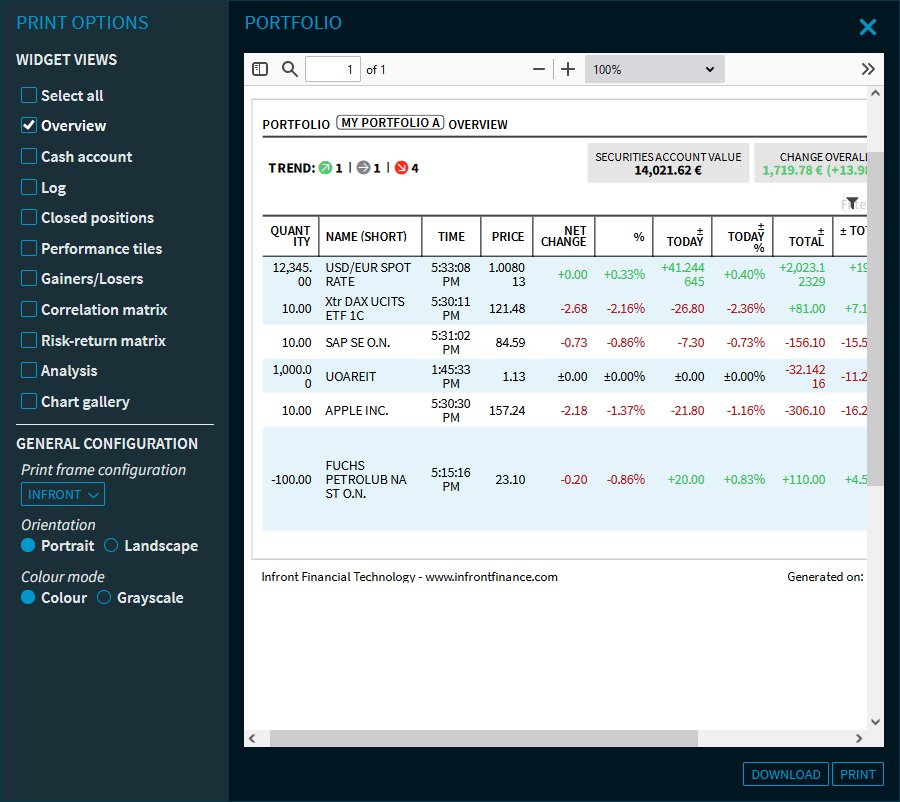Expand the 100% zoom level dropdown
Screen dimensions: 900x802
tap(654, 69)
